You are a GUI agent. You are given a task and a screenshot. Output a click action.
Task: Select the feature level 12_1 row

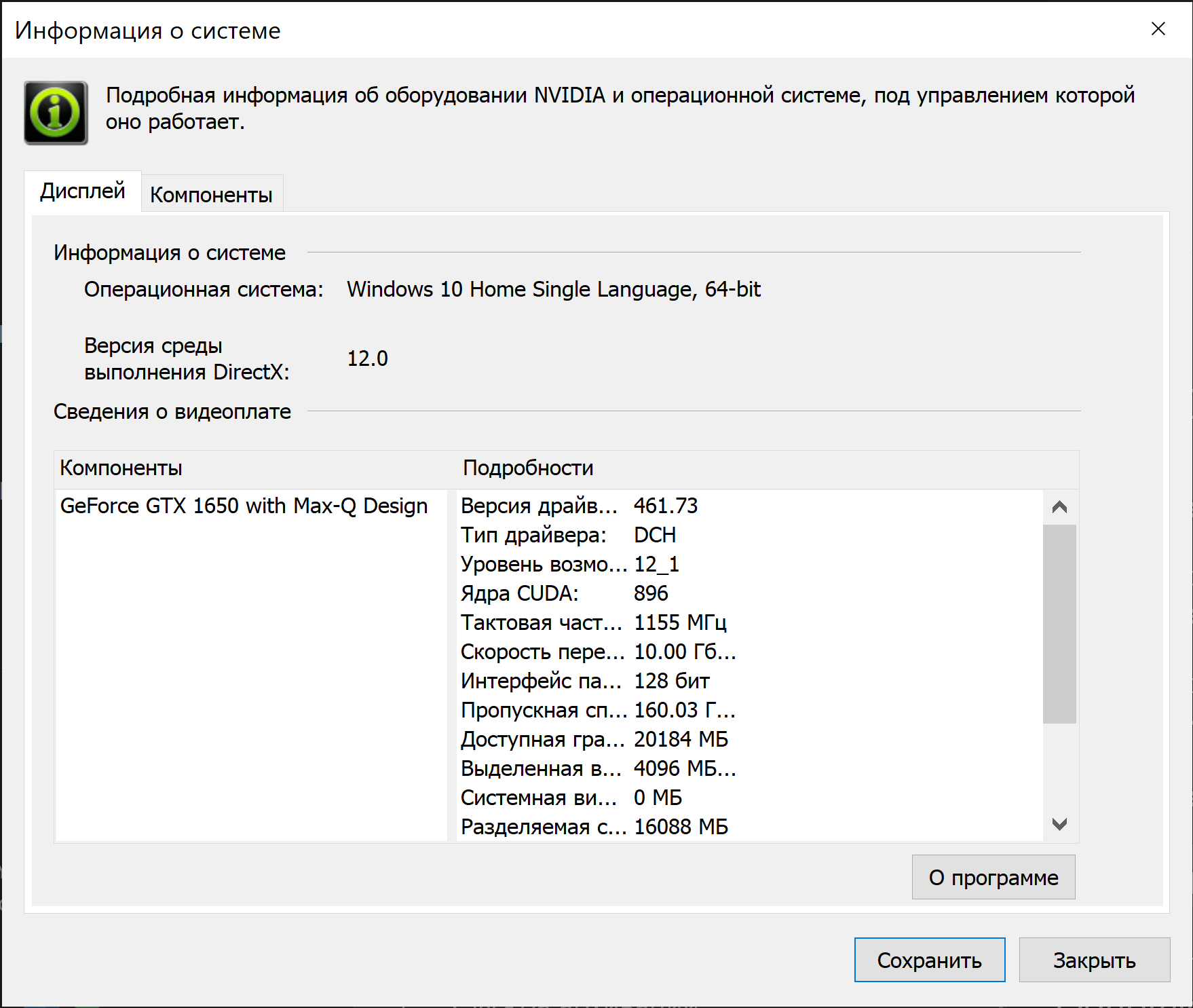pyautogui.click(x=749, y=564)
